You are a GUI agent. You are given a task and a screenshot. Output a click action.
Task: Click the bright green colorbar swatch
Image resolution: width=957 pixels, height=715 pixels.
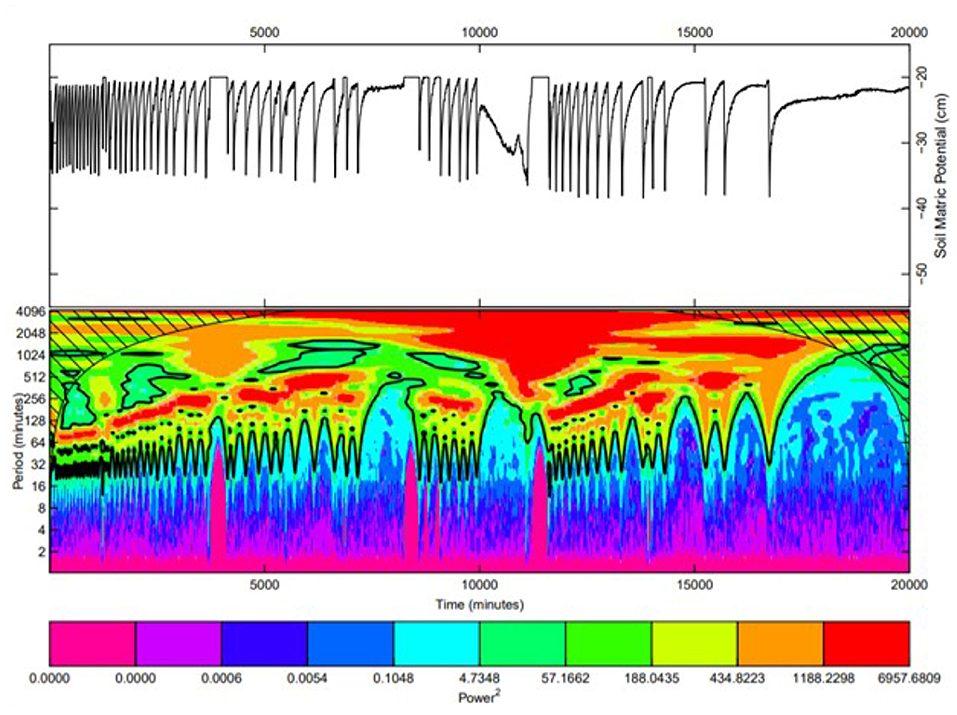[609, 644]
